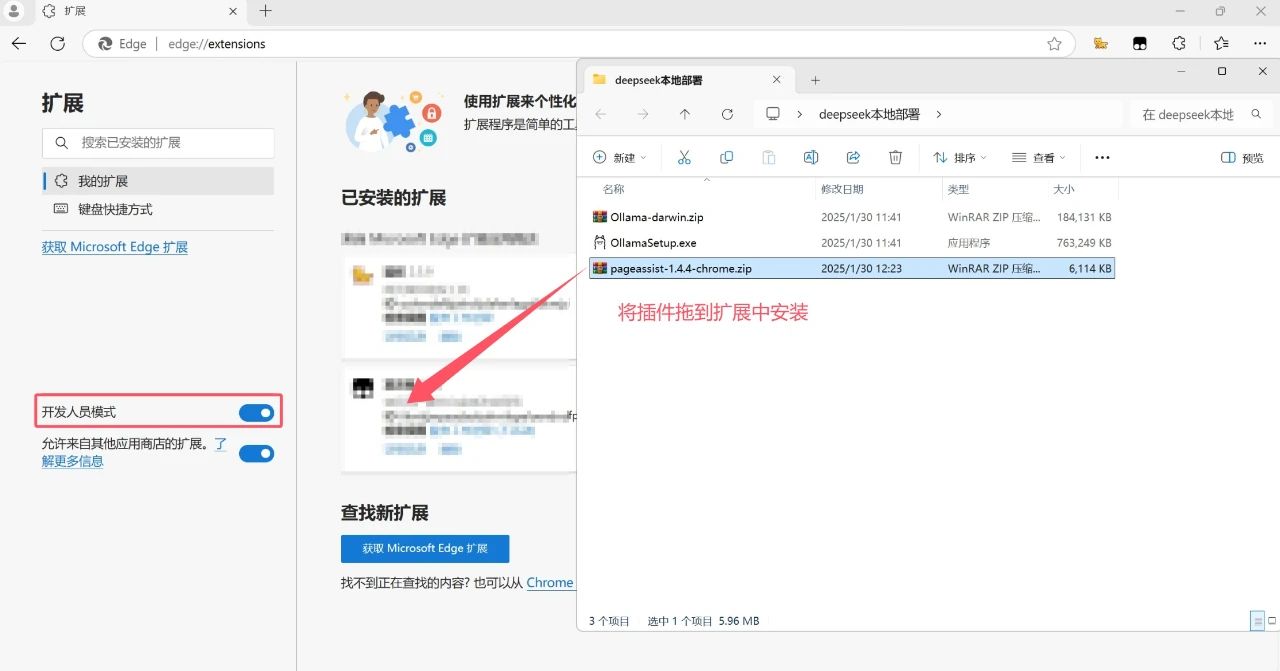The image size is (1280, 671).
Task: Open Explorer's see more (…) menu
Action: (1102, 157)
